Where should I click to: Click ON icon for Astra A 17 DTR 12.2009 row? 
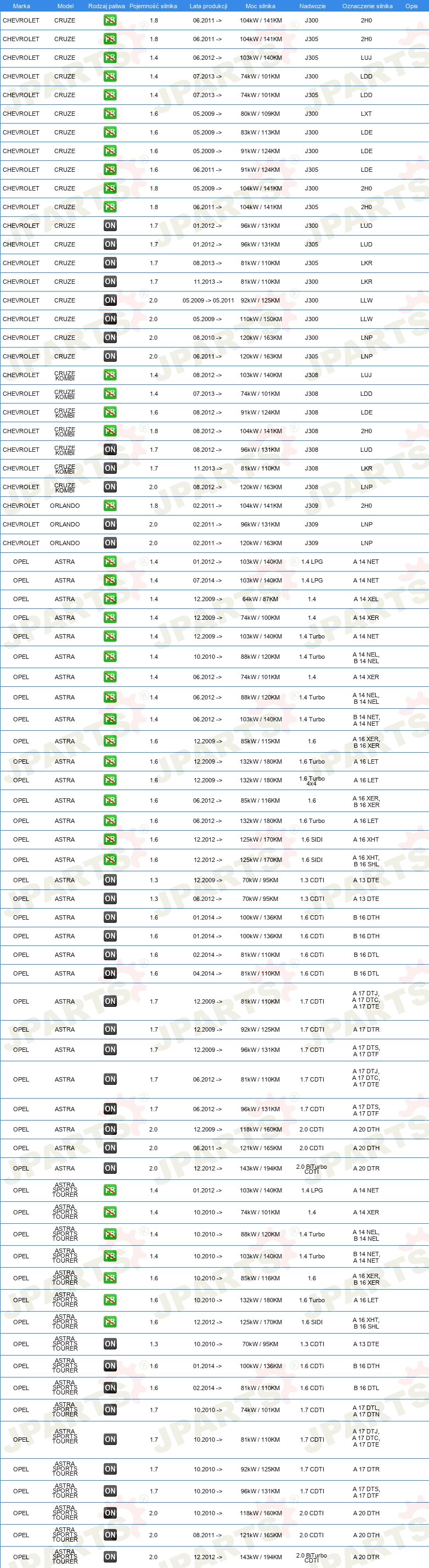(x=110, y=1029)
